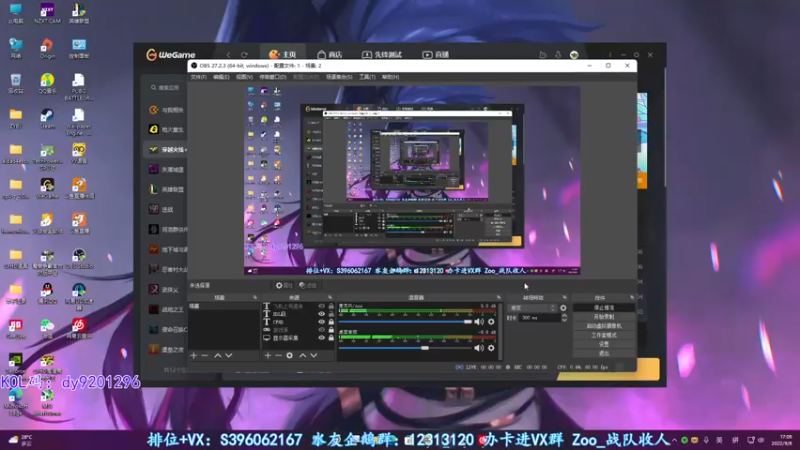Toggle lock on CPU text source
The image size is (800, 450).
click(331, 322)
